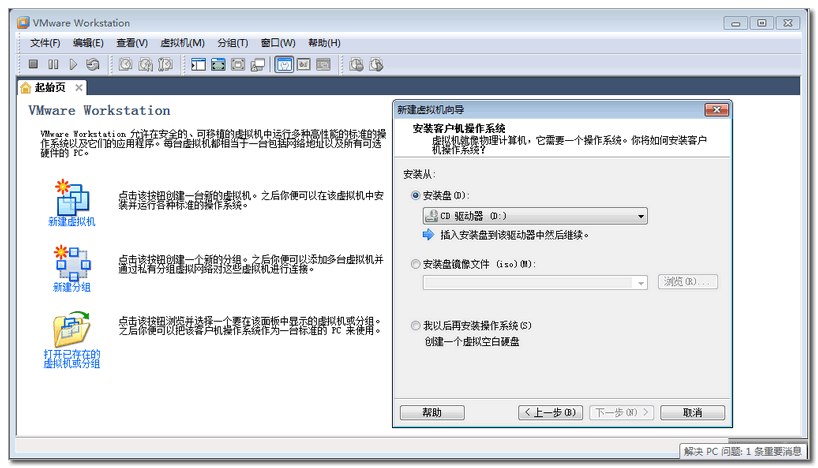
Task: Click the Full Screen toolbar icon
Action: pyautogui.click(x=238, y=65)
